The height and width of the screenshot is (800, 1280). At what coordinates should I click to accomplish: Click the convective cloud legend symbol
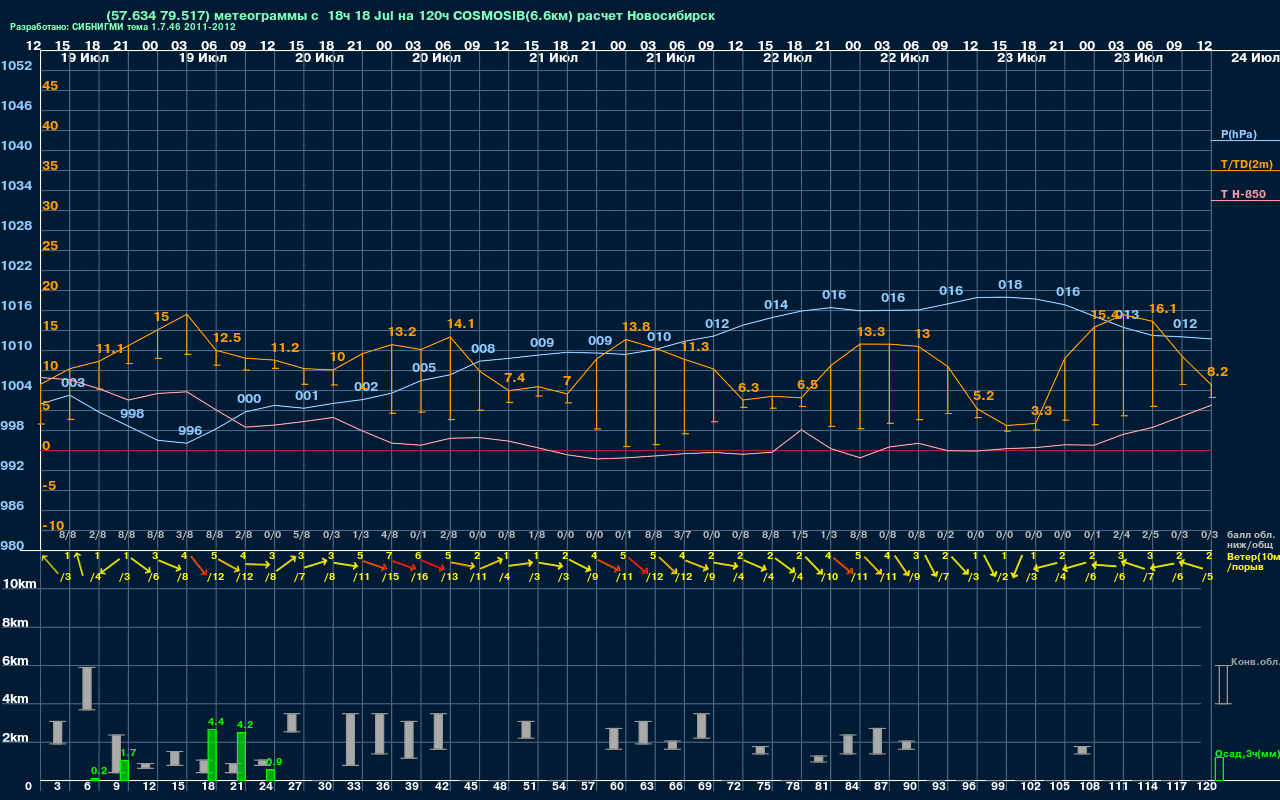(x=1222, y=684)
